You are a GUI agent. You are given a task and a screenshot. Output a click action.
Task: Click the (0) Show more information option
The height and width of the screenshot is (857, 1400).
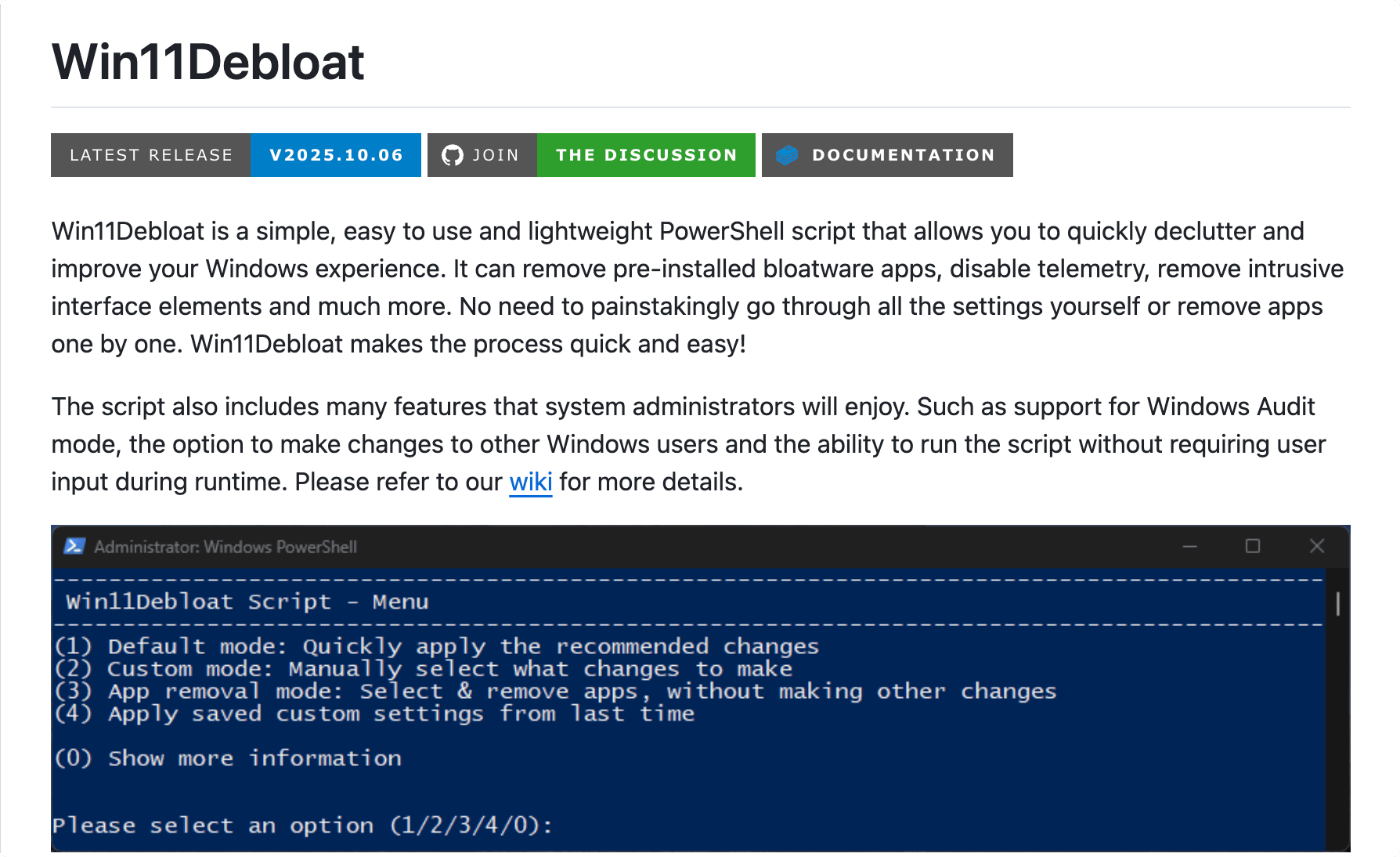pyautogui.click(x=227, y=758)
